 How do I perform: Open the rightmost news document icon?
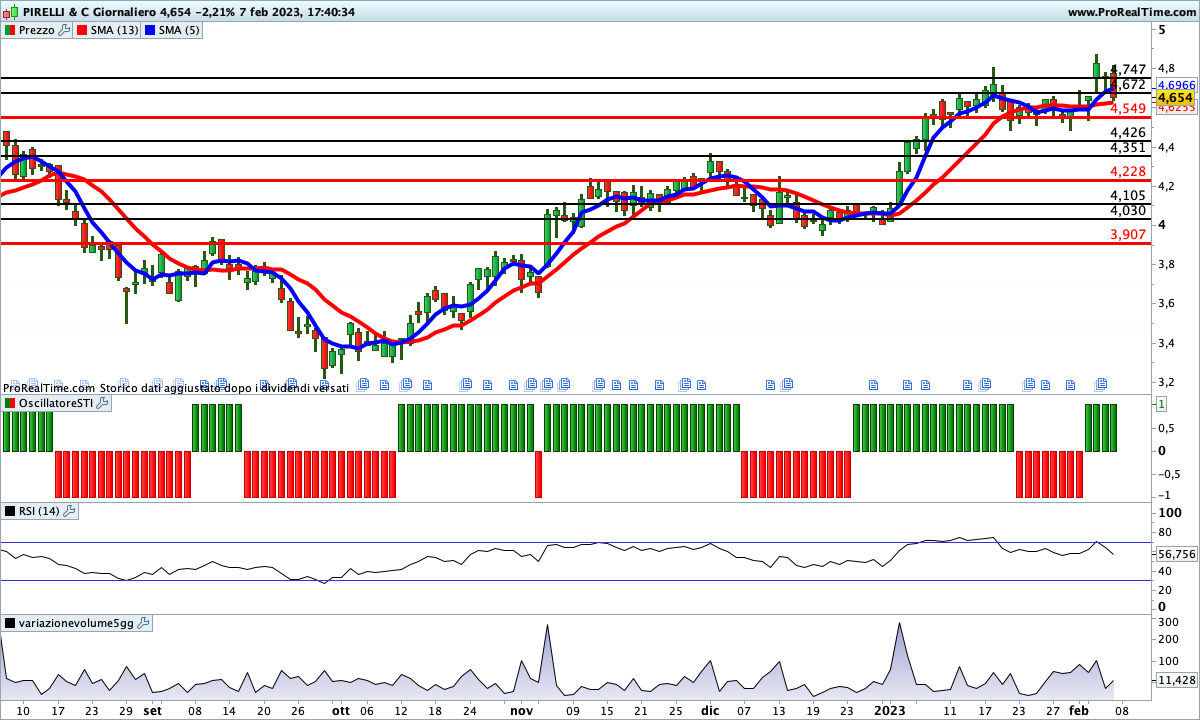1102,383
